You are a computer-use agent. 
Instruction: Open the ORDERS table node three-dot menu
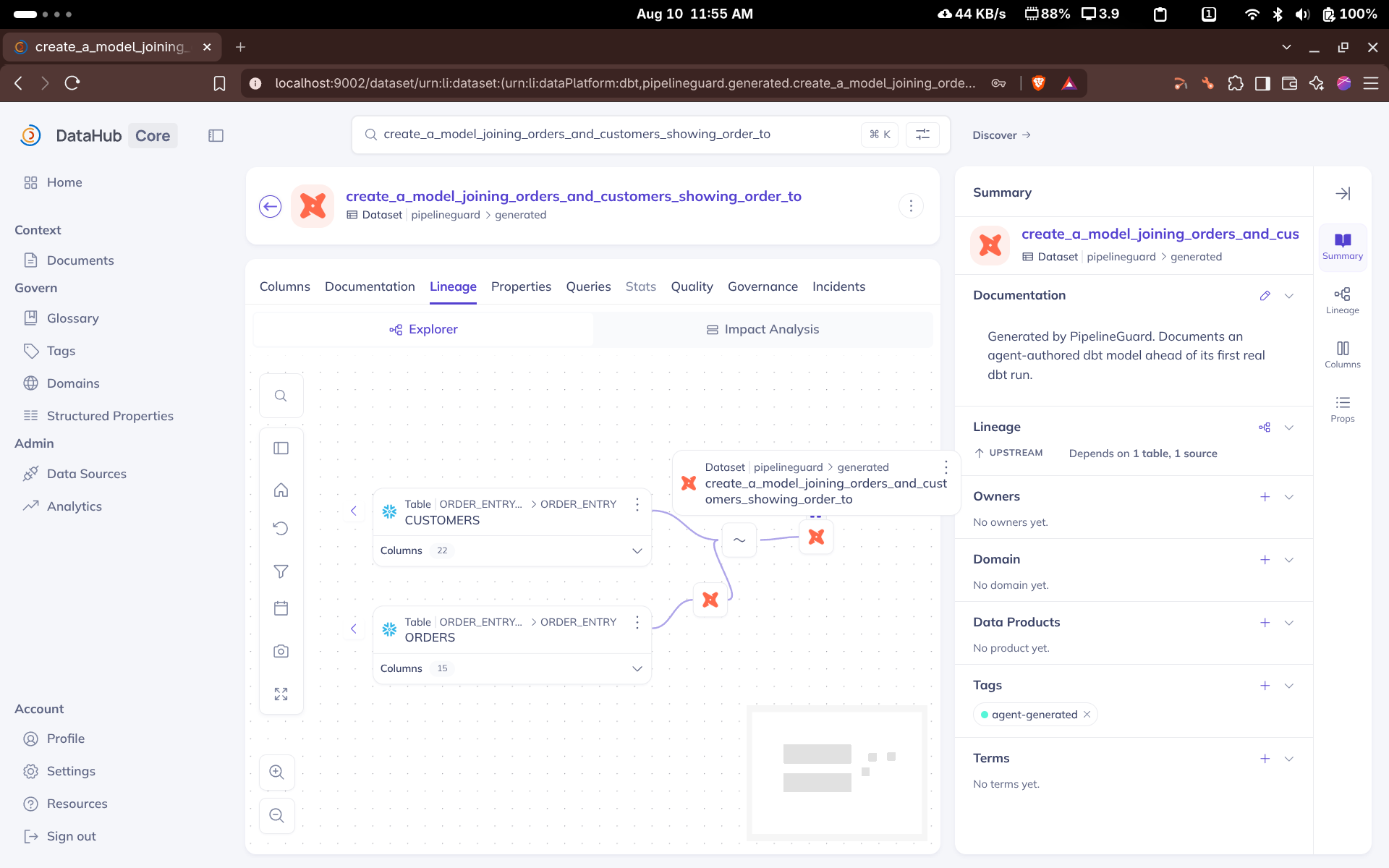click(x=637, y=623)
